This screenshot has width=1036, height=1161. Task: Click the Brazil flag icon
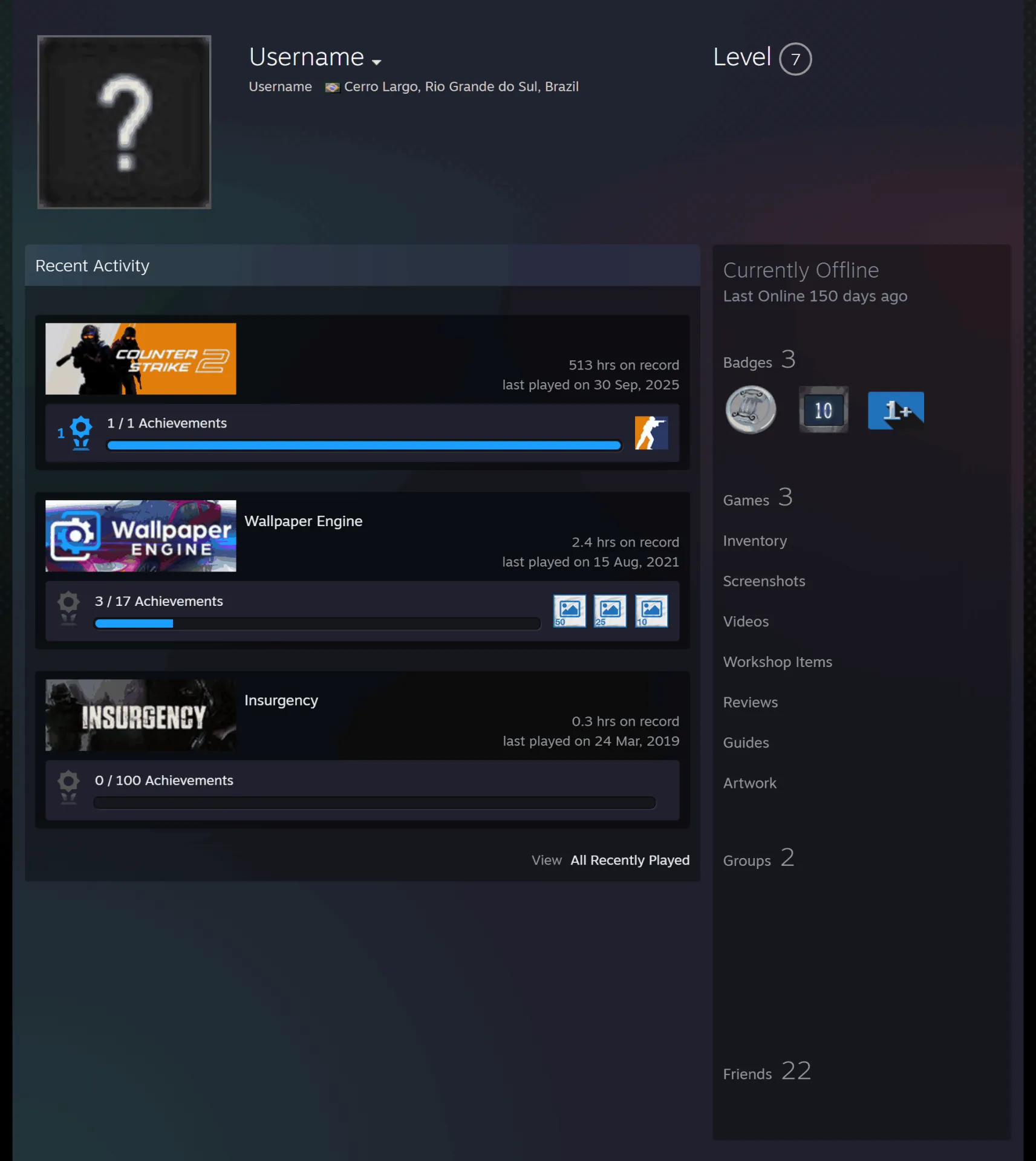332,88
